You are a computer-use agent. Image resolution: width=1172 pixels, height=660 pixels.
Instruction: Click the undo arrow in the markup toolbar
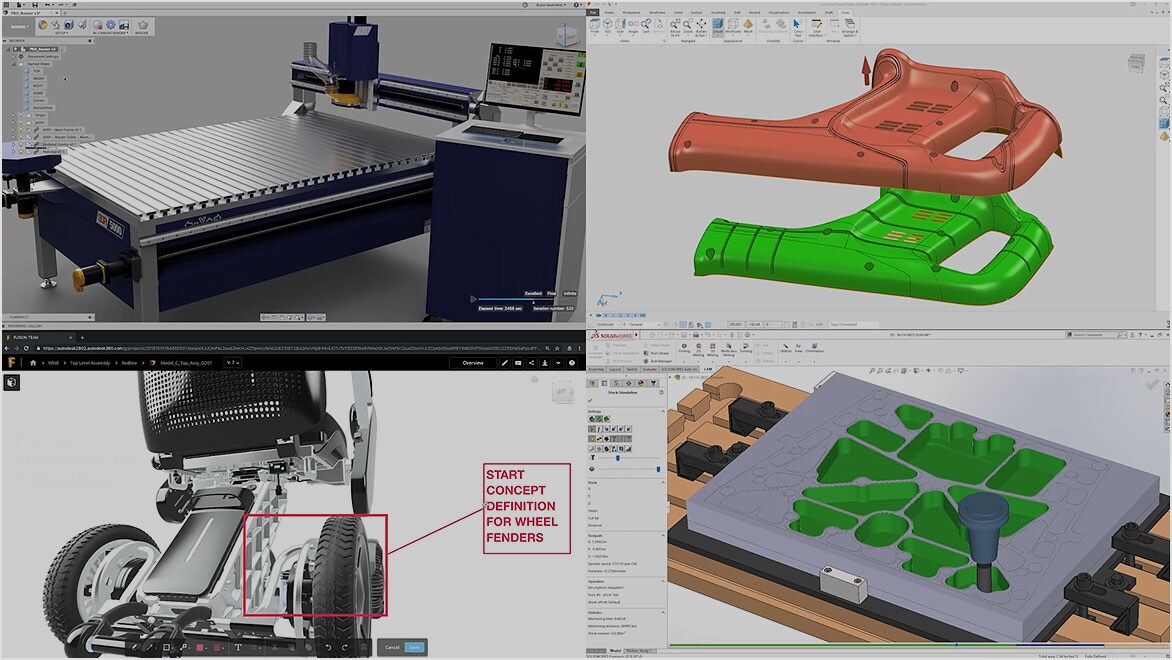click(328, 647)
